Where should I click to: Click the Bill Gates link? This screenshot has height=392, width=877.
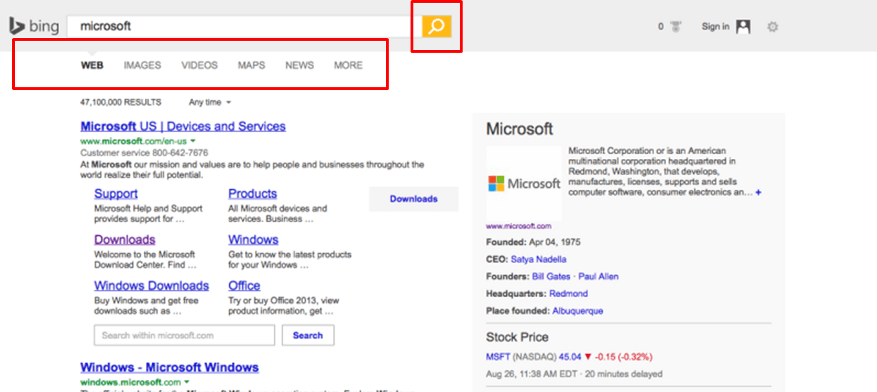click(551, 276)
